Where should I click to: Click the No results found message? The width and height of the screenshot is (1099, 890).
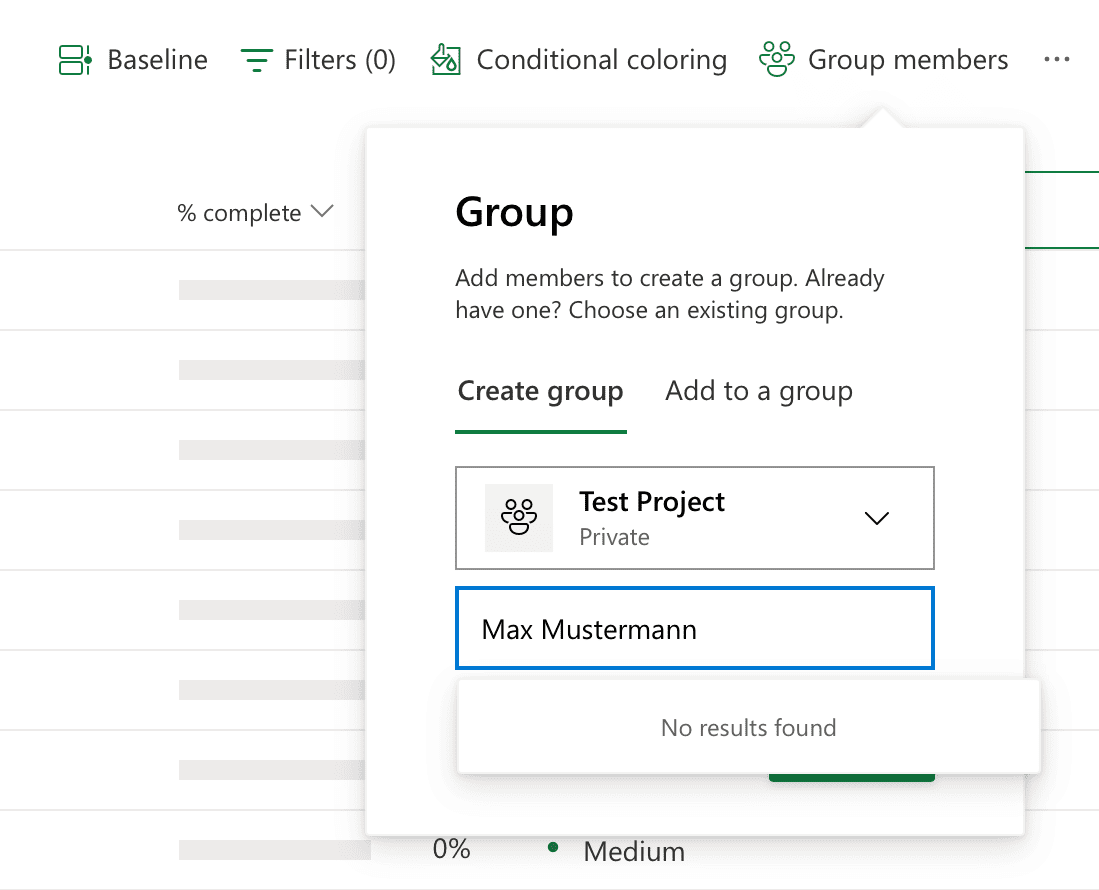click(748, 727)
